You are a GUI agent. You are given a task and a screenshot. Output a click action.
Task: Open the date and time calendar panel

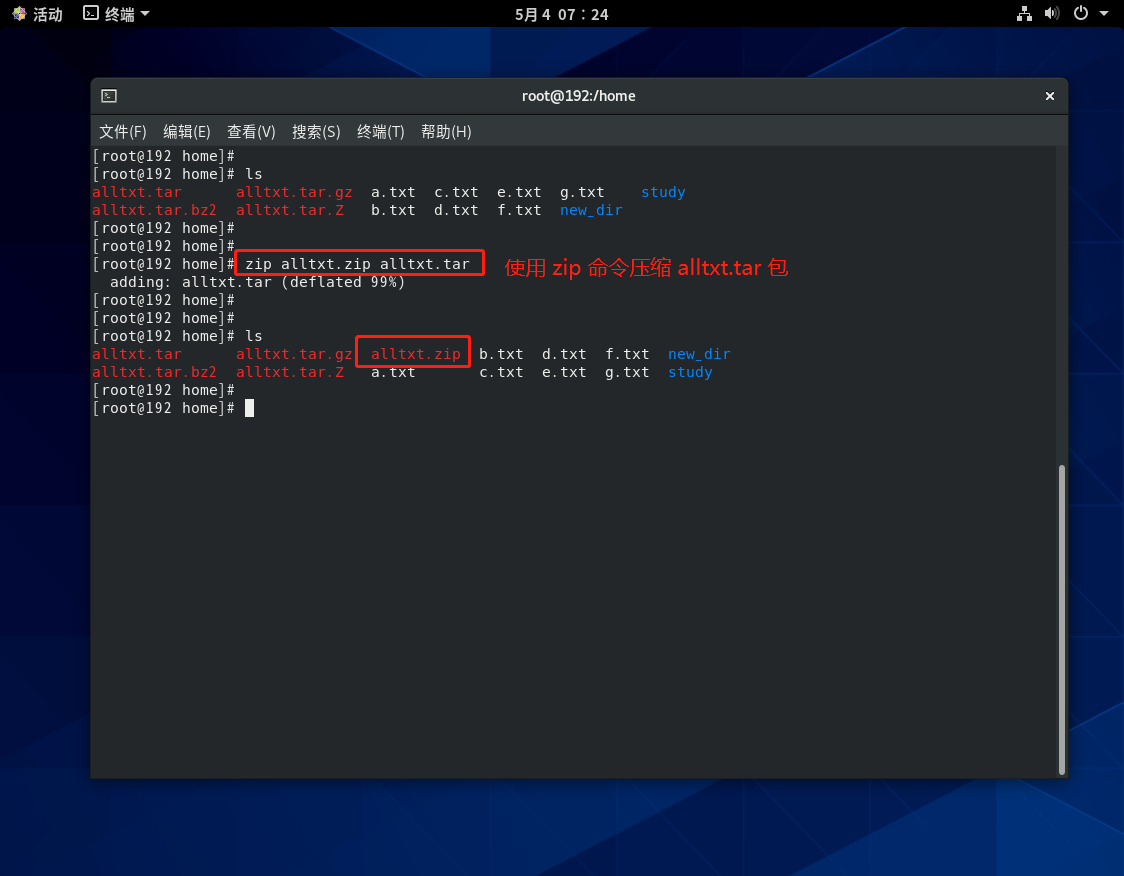click(x=561, y=14)
